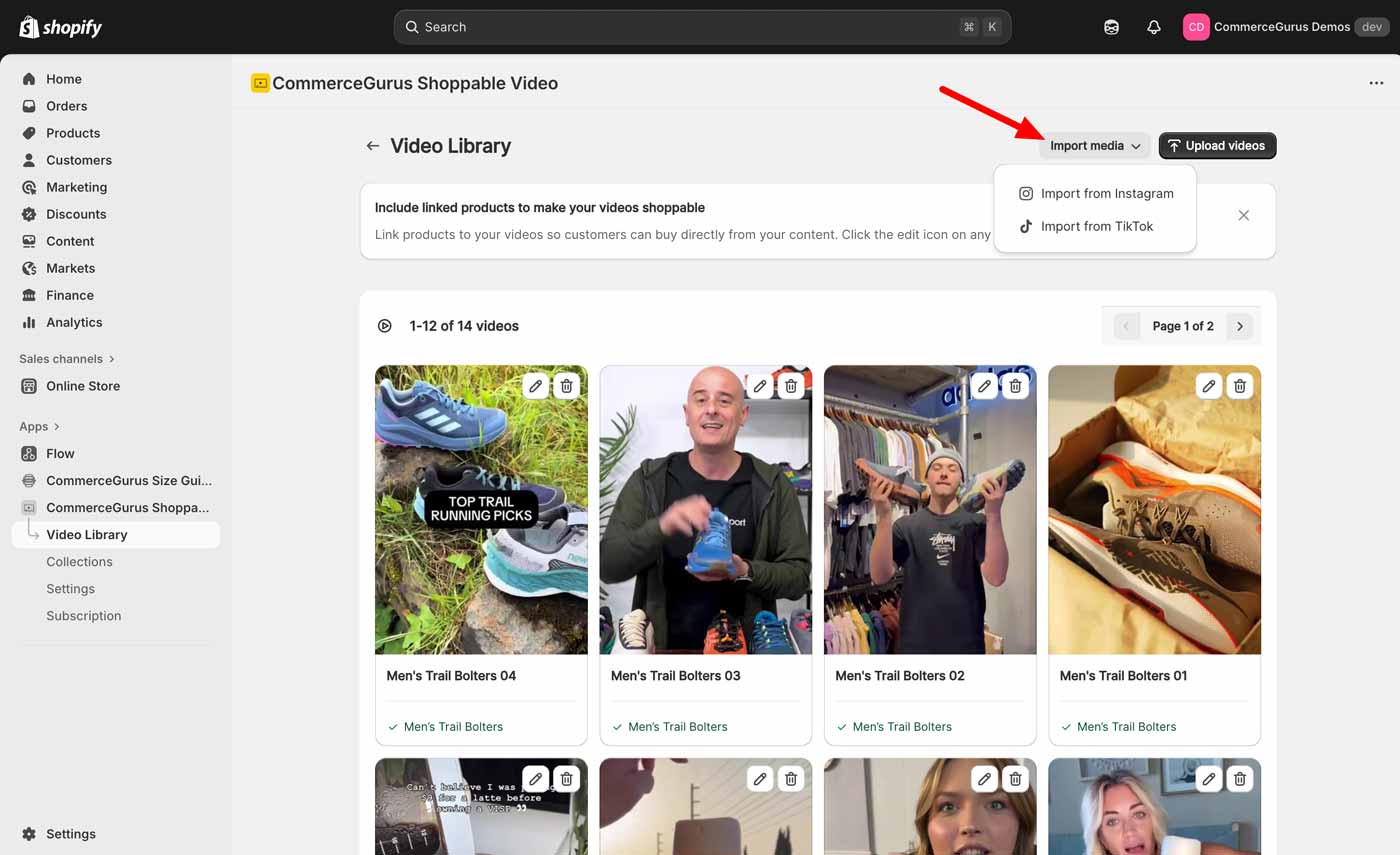
Task: Open the three-dot more actions menu
Action: point(1376,83)
